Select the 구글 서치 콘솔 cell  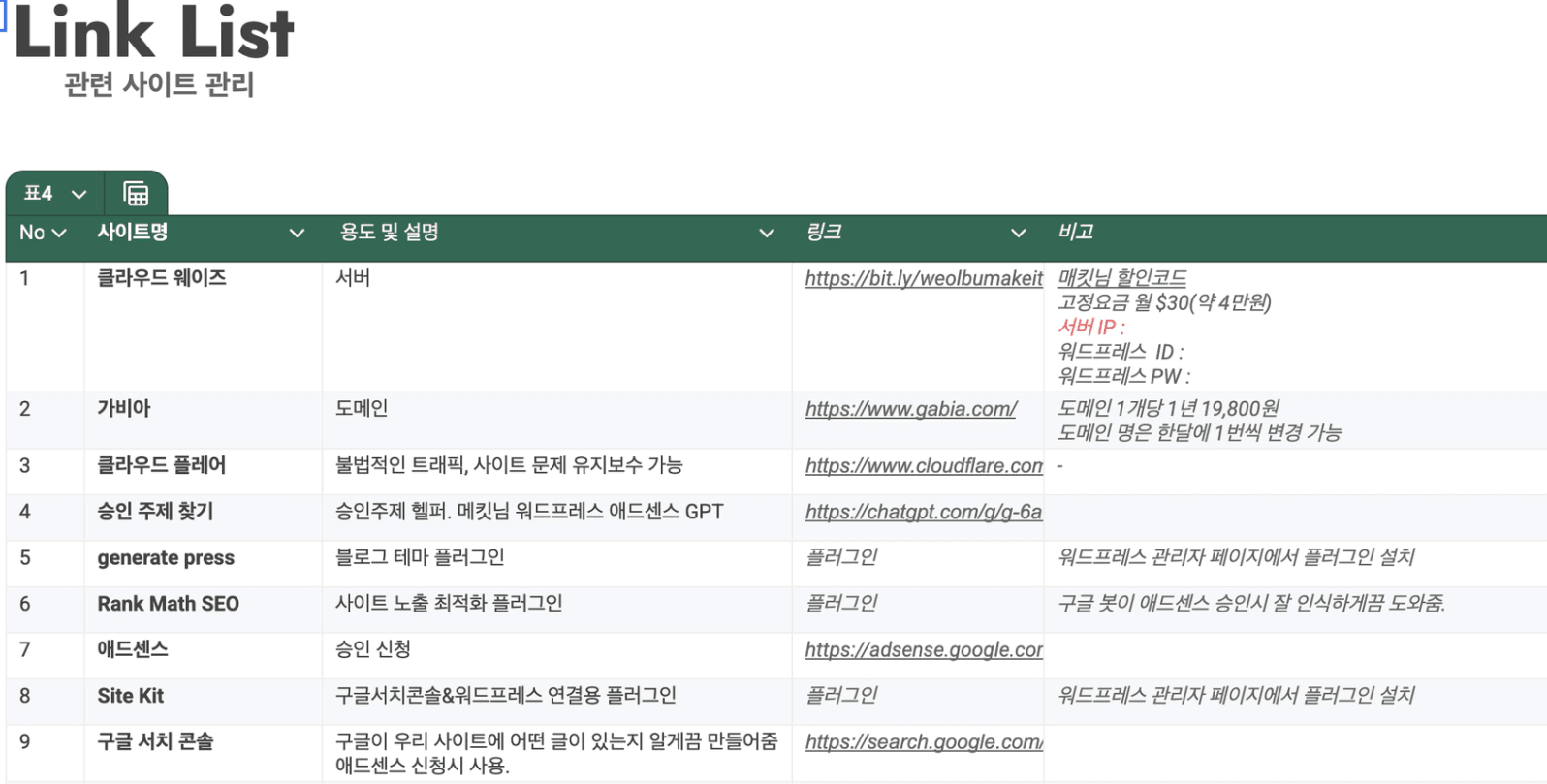pyautogui.click(x=204, y=753)
